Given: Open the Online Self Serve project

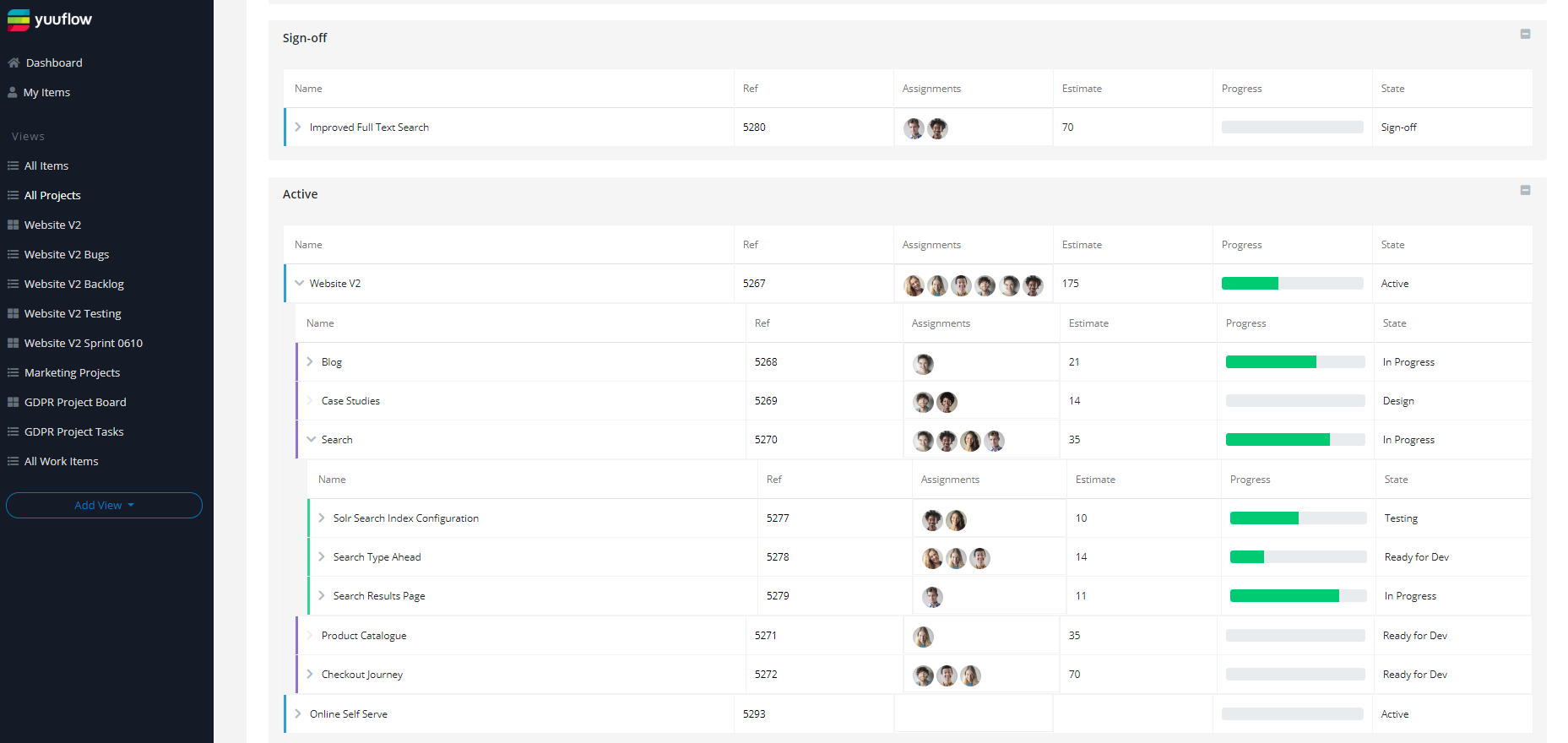Looking at the screenshot, I should 349,713.
